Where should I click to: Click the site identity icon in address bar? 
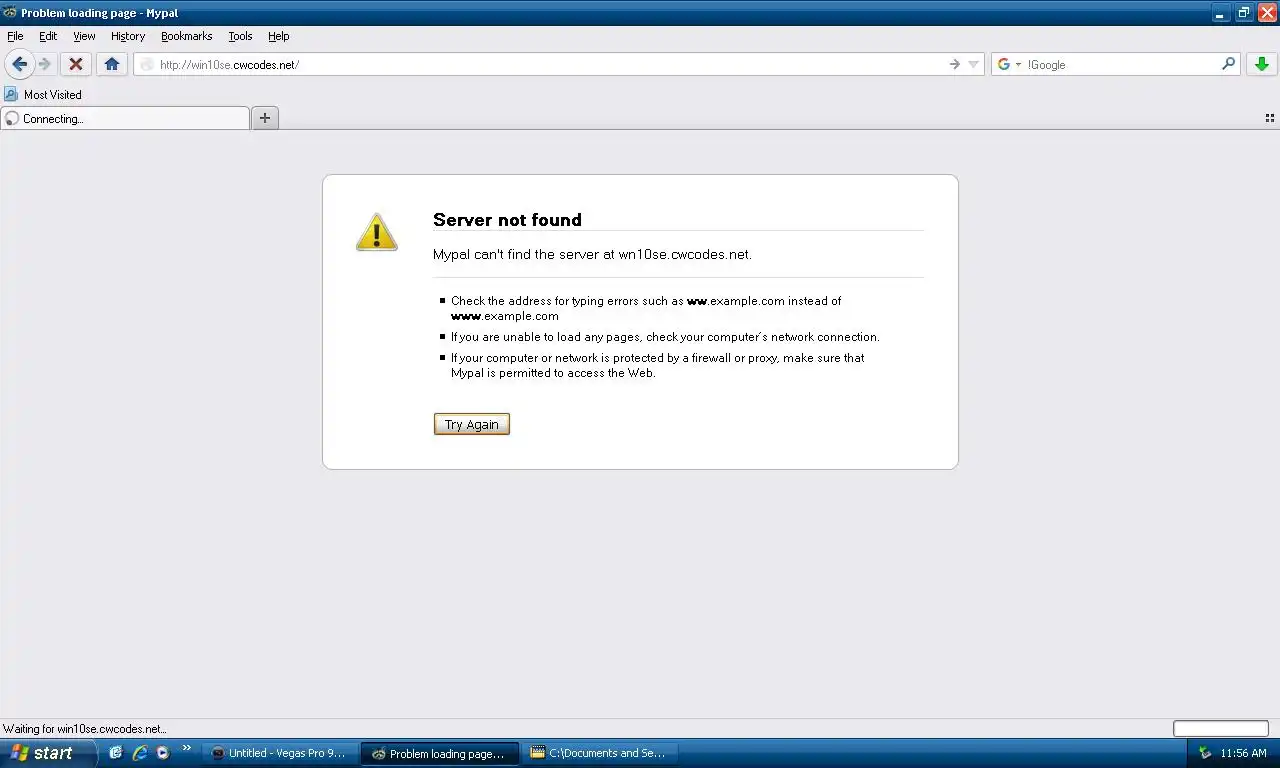point(147,64)
